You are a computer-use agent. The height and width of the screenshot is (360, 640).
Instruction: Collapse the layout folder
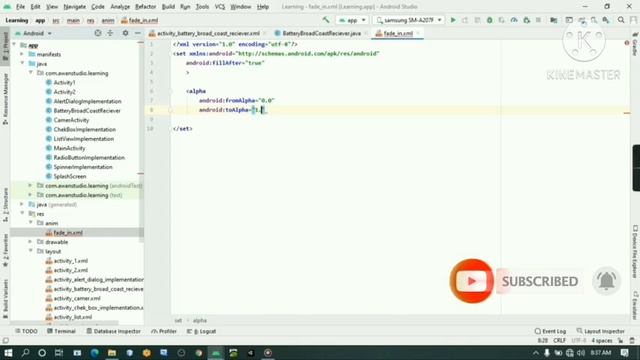pos(31,251)
